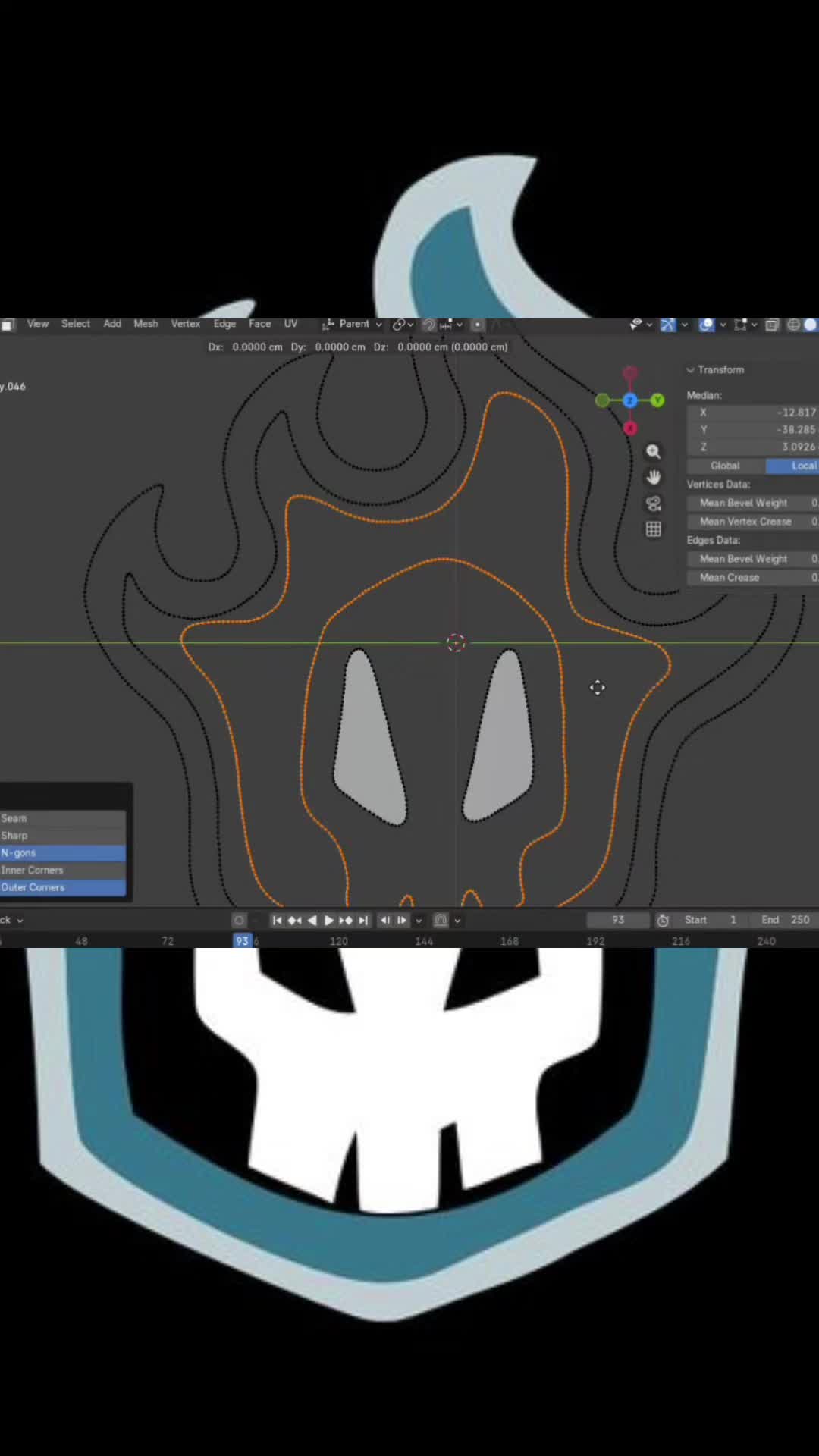Screen dimensions: 819x1456
Task: Click the Sharp option in the list
Action: (x=62, y=836)
